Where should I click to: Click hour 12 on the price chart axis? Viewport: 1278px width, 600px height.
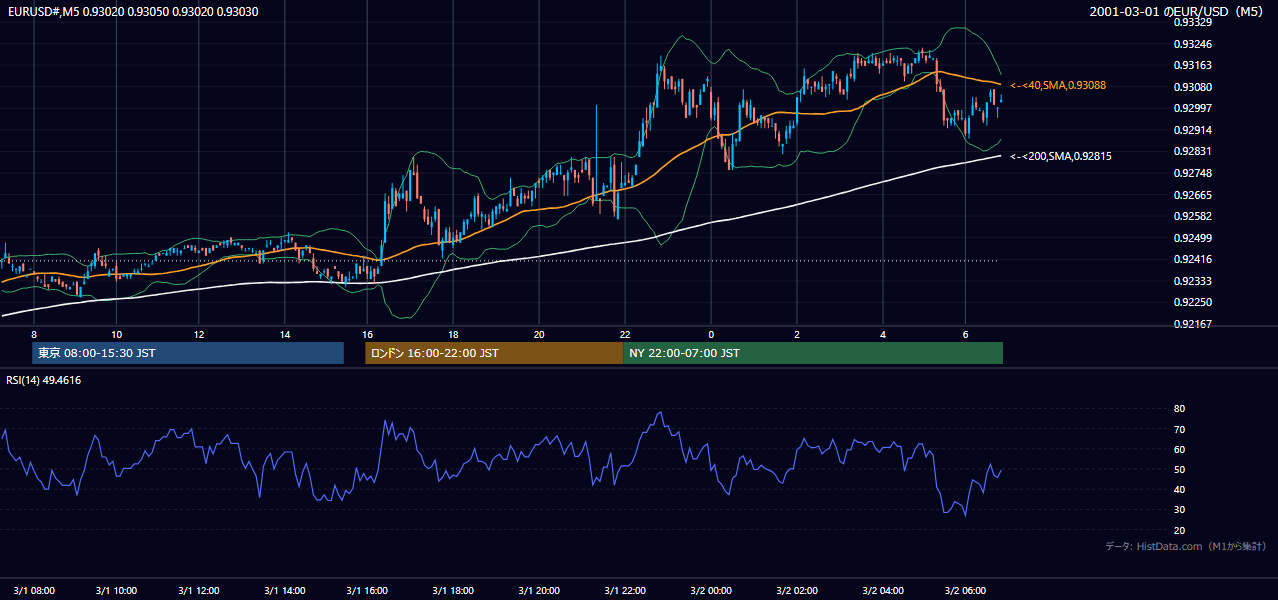click(x=200, y=334)
